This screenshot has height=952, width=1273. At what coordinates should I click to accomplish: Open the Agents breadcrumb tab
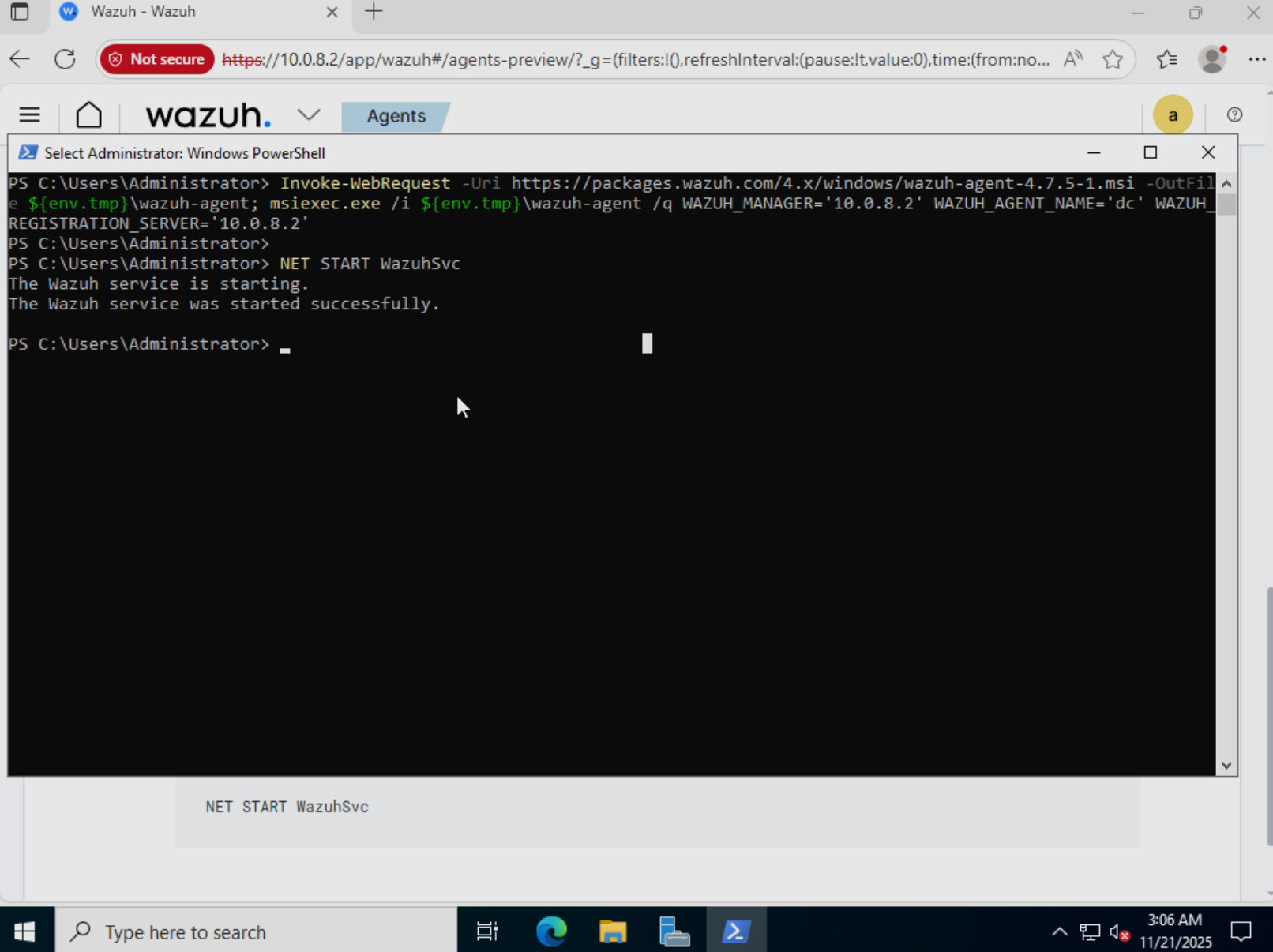tap(396, 116)
